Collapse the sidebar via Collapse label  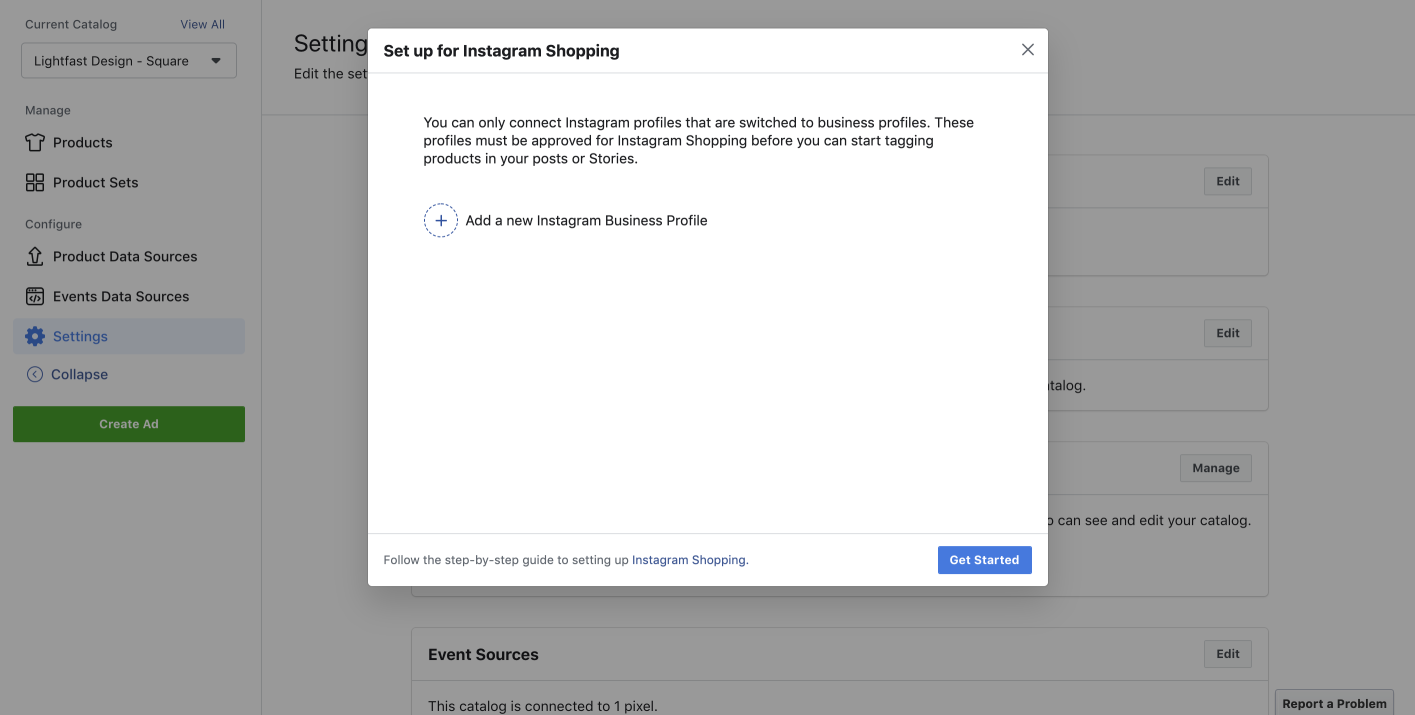(x=79, y=374)
